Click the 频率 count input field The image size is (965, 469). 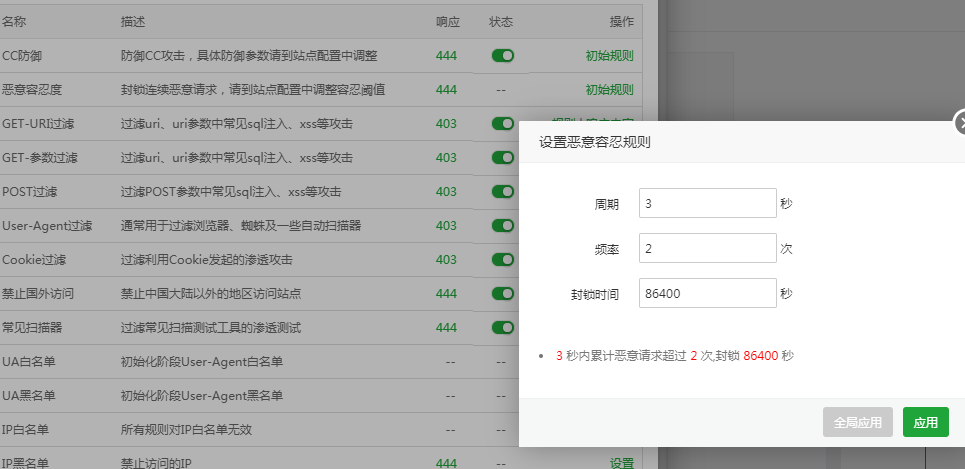[708, 248]
